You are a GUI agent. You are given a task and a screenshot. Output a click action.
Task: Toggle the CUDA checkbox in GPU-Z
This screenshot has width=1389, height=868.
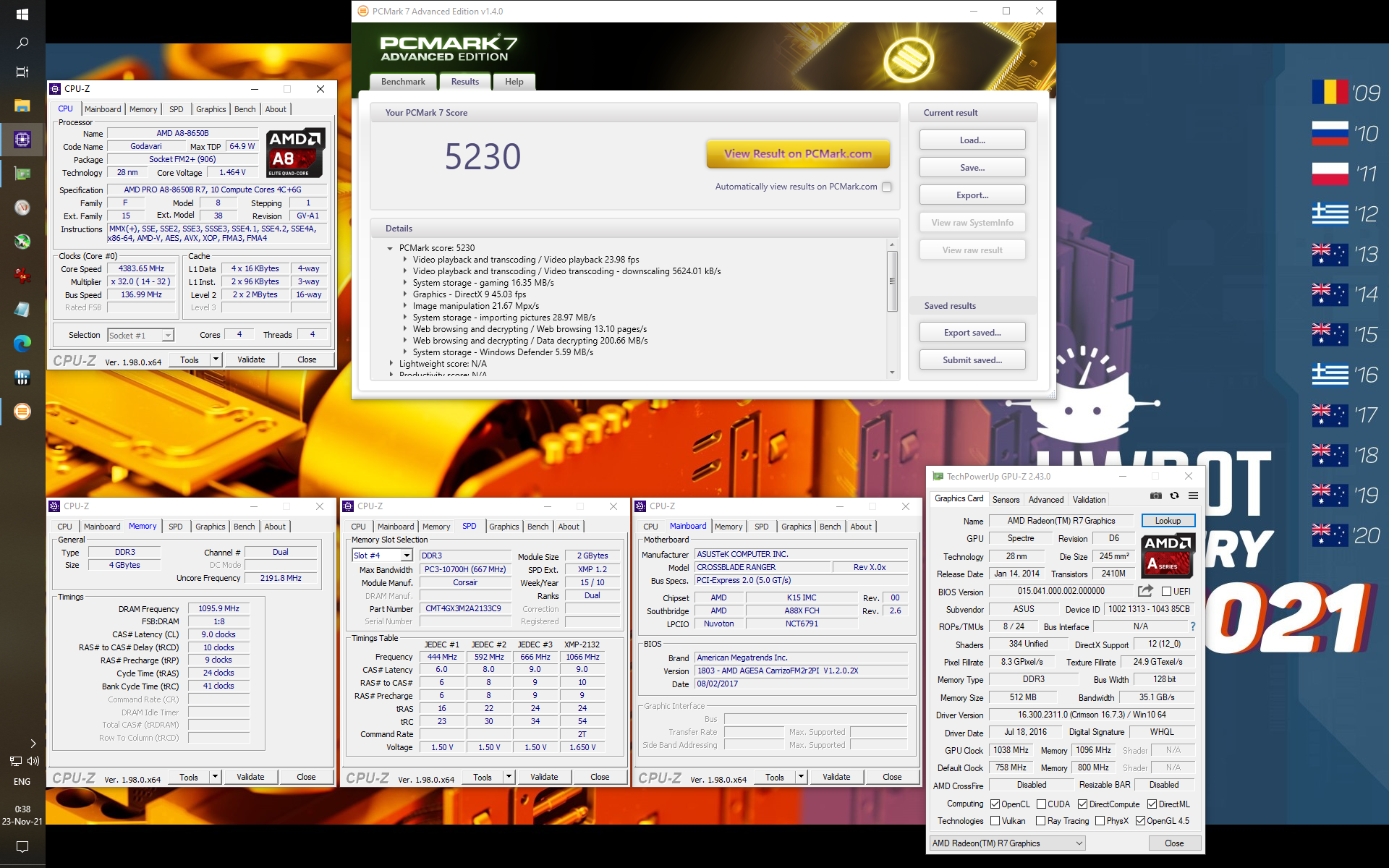(x=1041, y=804)
